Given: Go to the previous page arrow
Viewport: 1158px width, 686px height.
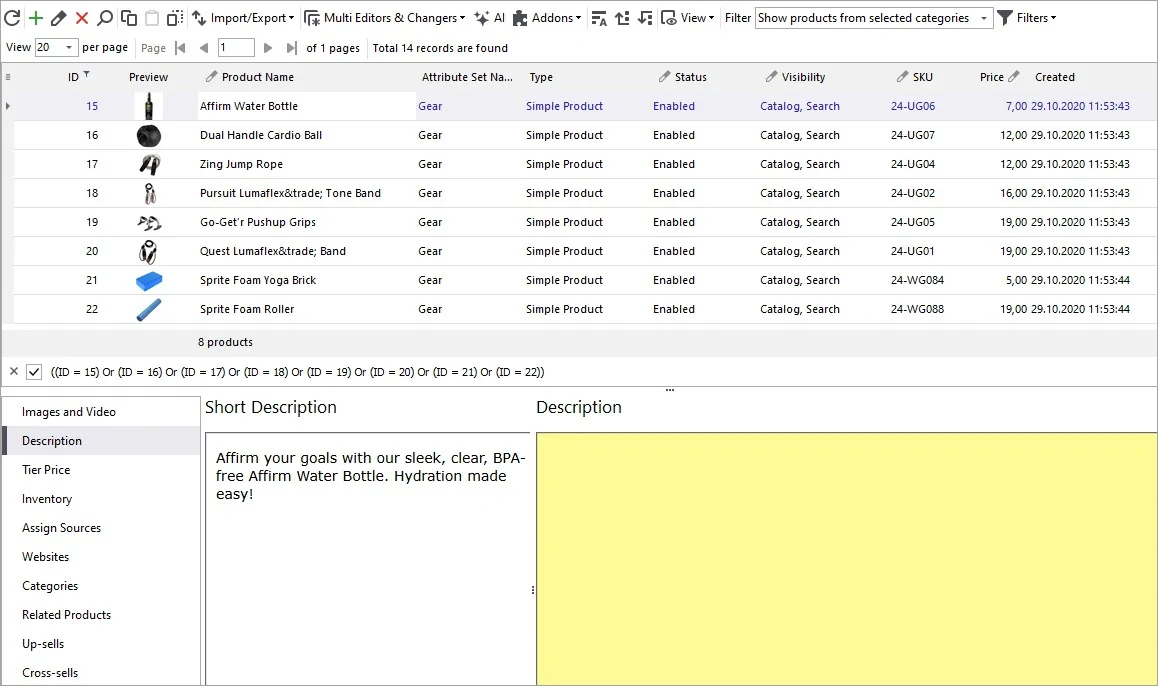Looking at the screenshot, I should point(204,48).
